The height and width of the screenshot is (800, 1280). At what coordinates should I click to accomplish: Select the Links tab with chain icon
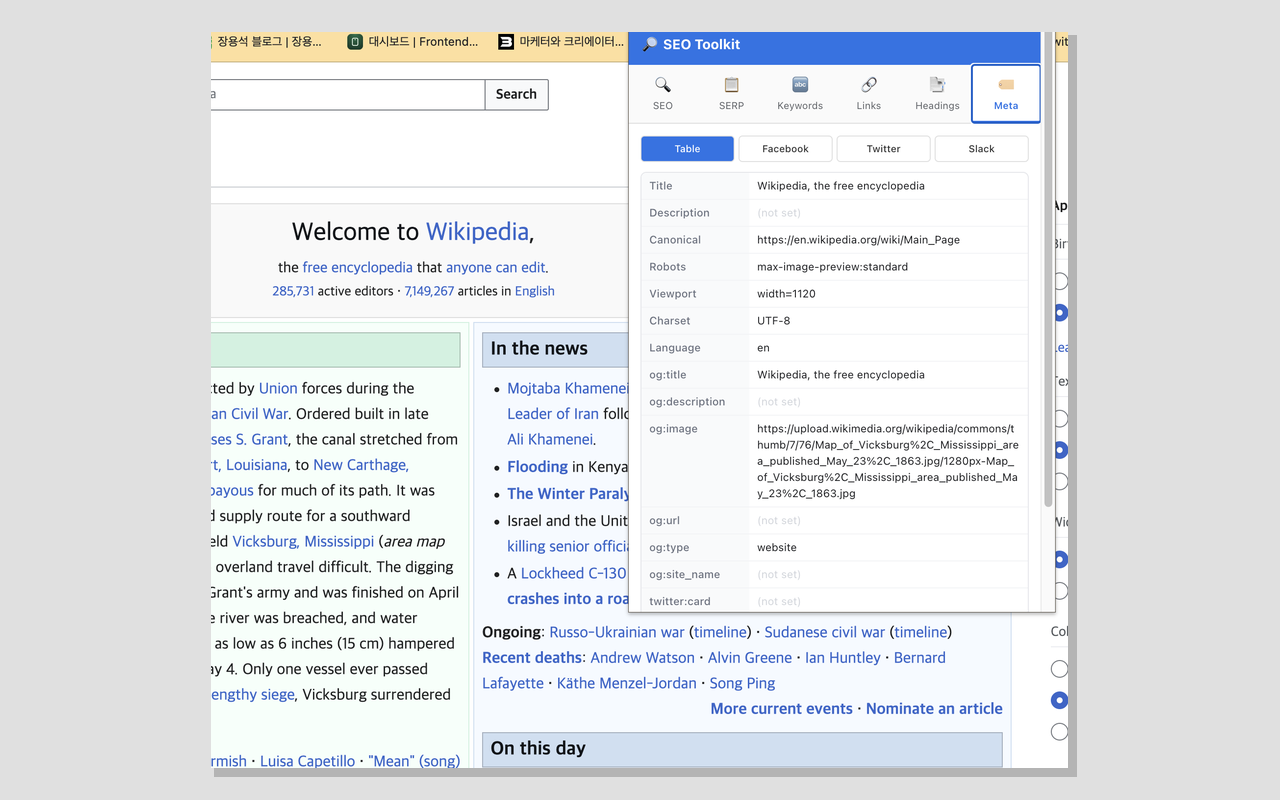[x=869, y=93]
